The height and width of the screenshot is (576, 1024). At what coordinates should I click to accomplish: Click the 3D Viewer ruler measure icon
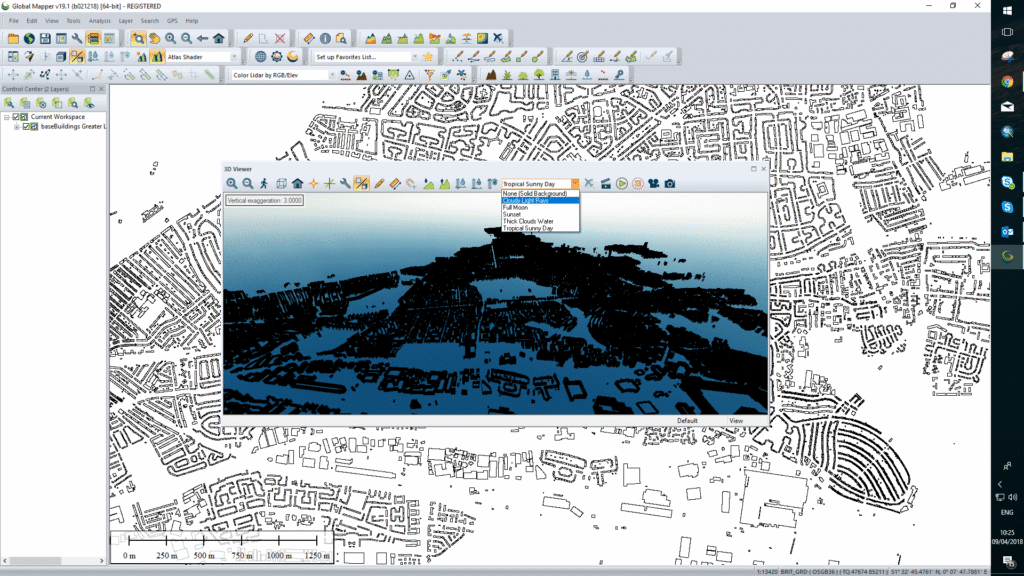click(395, 184)
